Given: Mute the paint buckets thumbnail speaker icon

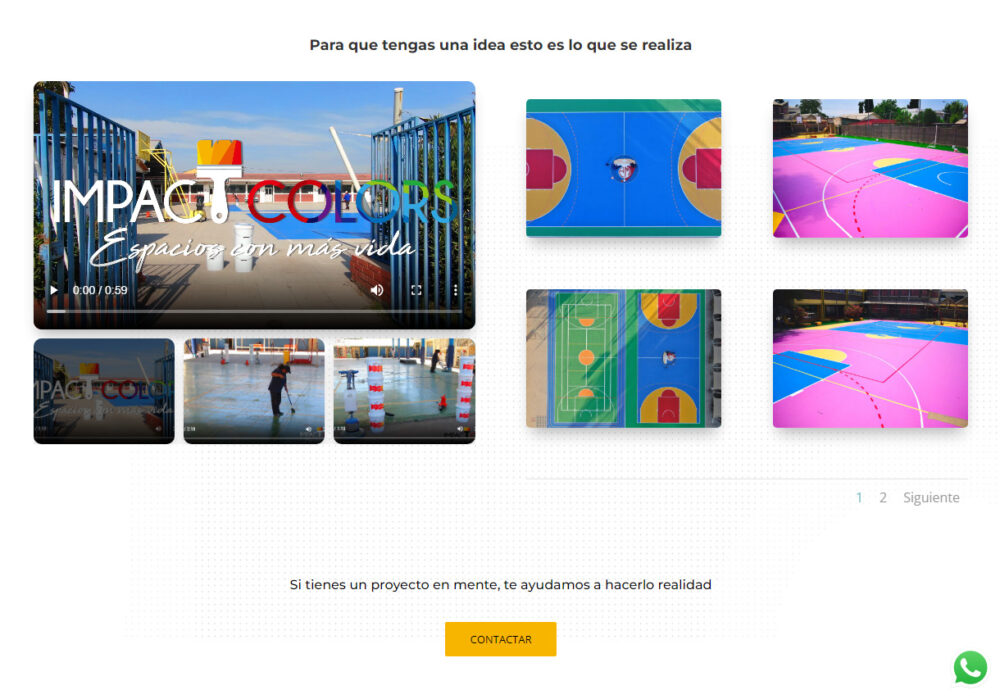Looking at the screenshot, I should (x=459, y=429).
